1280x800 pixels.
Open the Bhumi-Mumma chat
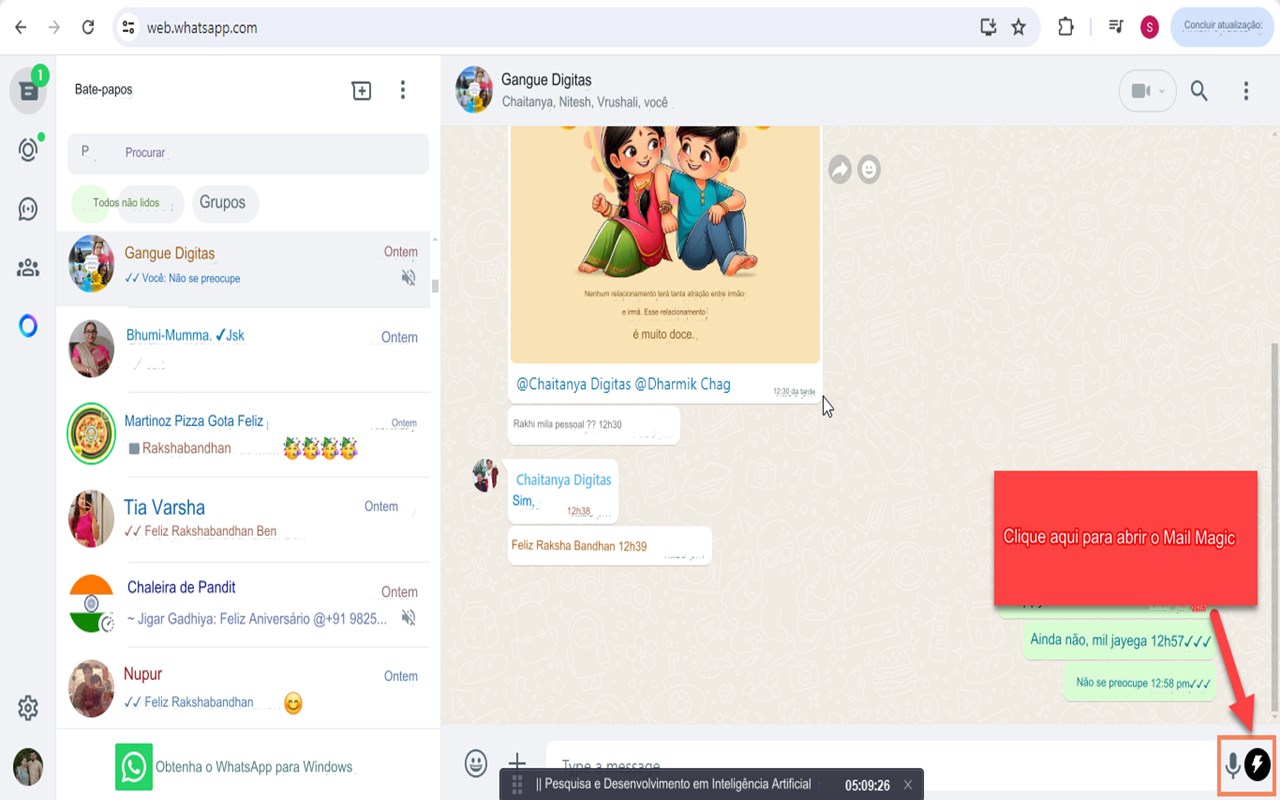tap(244, 349)
